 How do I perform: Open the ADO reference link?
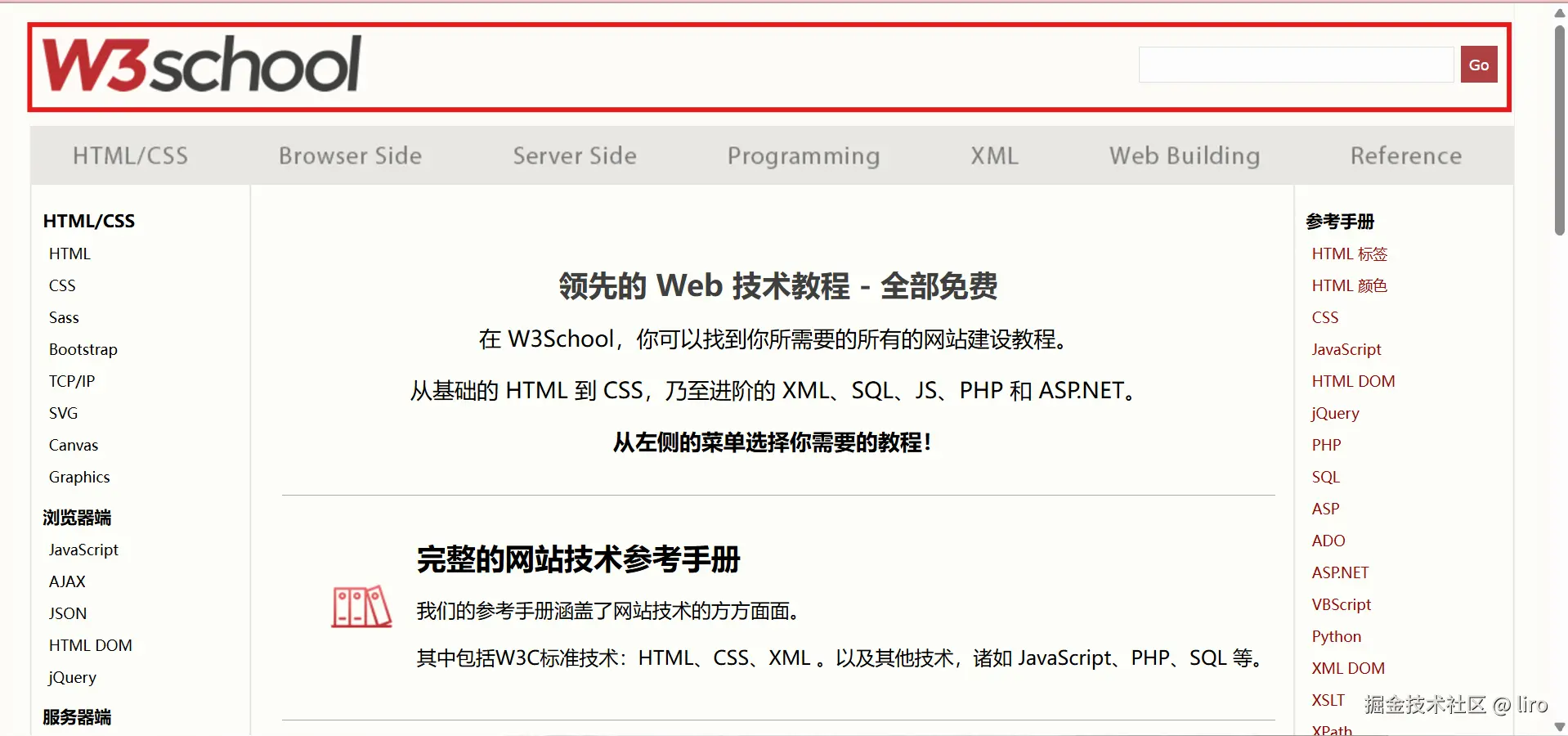[1328, 541]
